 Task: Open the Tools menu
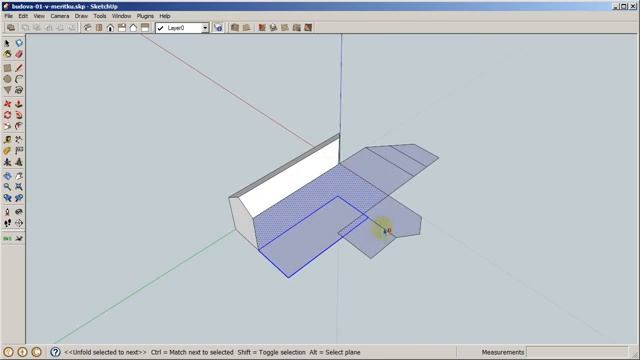coord(100,16)
